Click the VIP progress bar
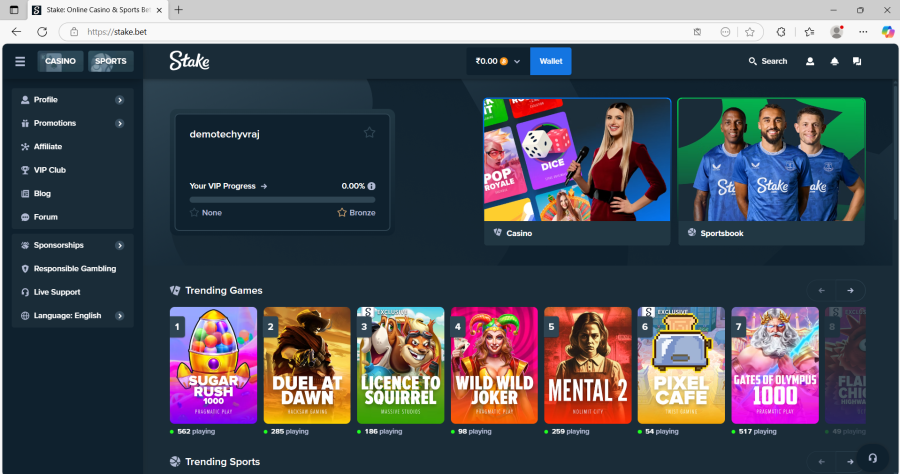 point(282,200)
